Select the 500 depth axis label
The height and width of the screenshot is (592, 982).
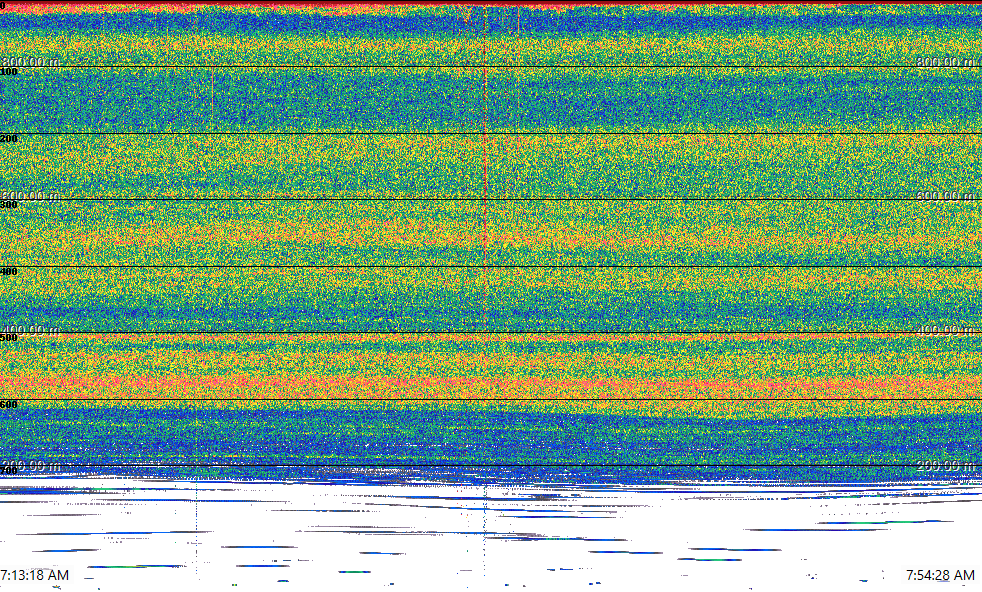tap(9, 338)
